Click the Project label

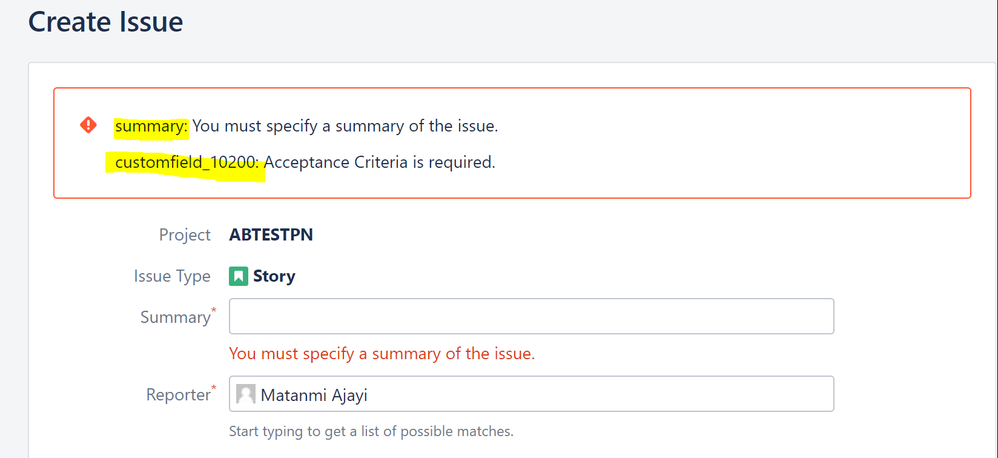click(x=185, y=235)
